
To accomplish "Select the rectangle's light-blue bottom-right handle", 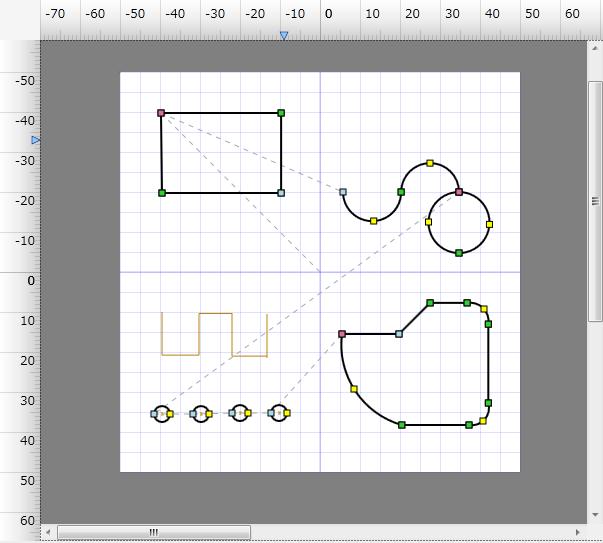I will coord(281,193).
